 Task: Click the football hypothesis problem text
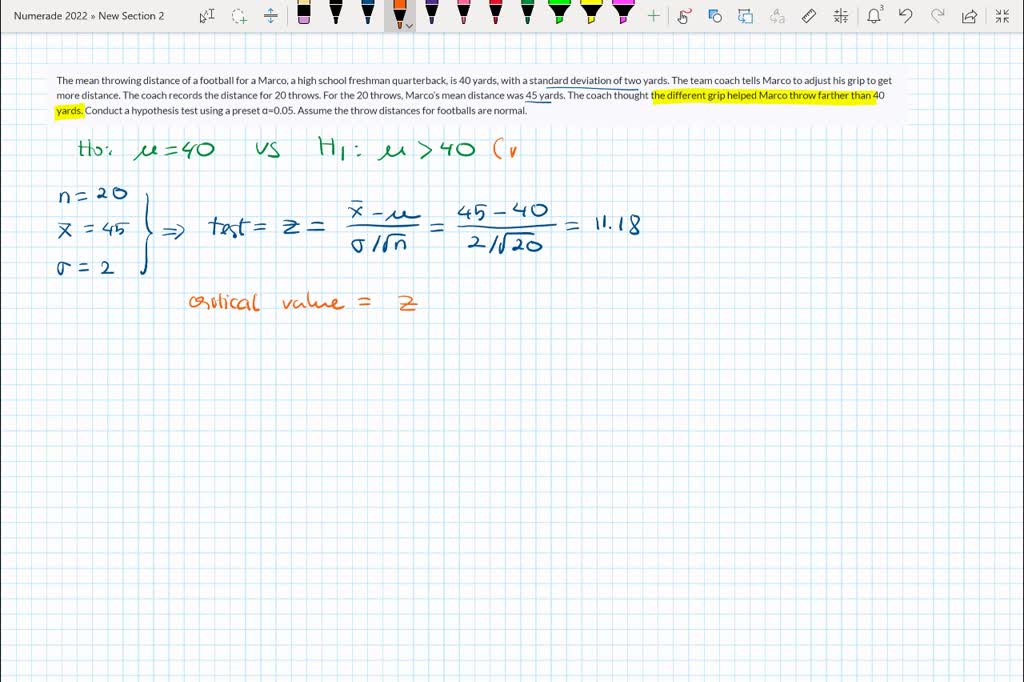point(474,95)
